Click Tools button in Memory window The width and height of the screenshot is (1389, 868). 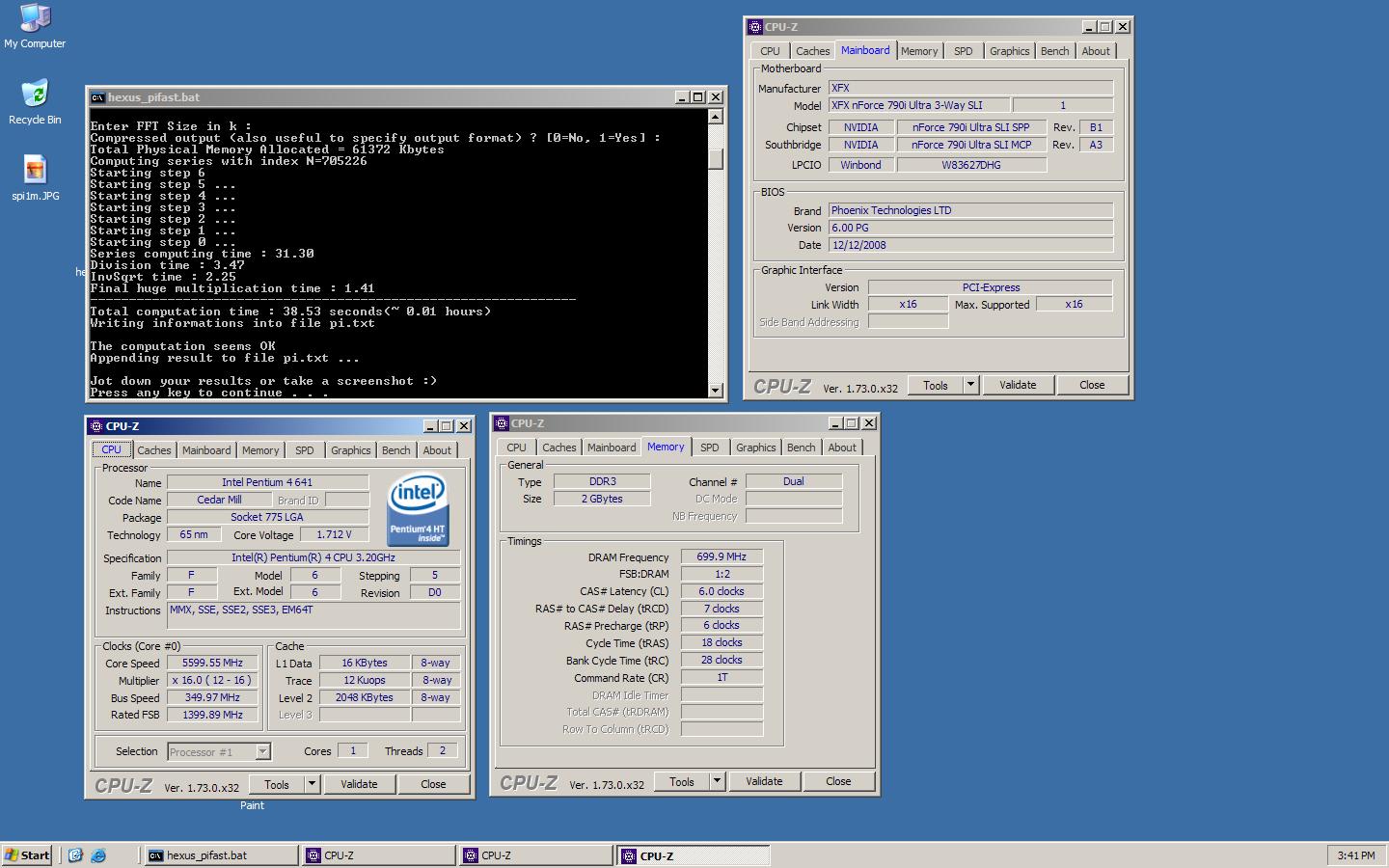(x=682, y=781)
